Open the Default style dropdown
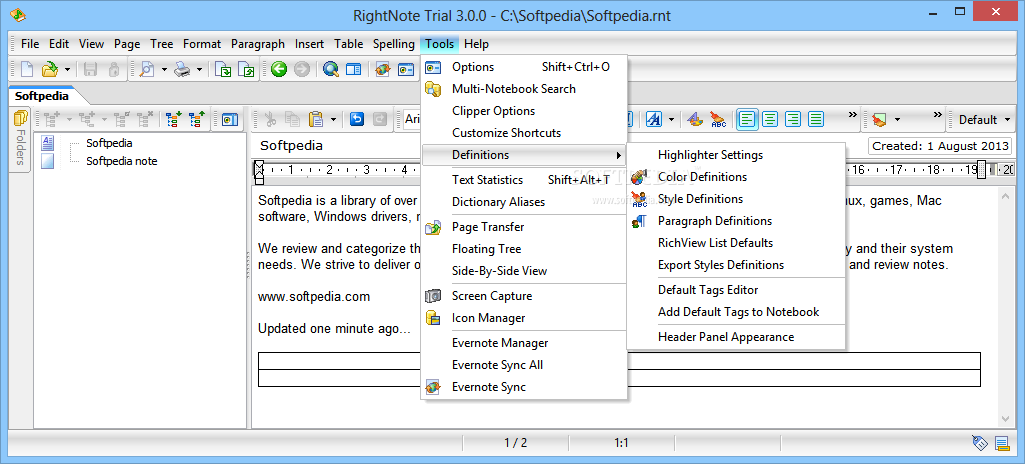Viewport: 1025px width, 464px height. click(x=983, y=120)
